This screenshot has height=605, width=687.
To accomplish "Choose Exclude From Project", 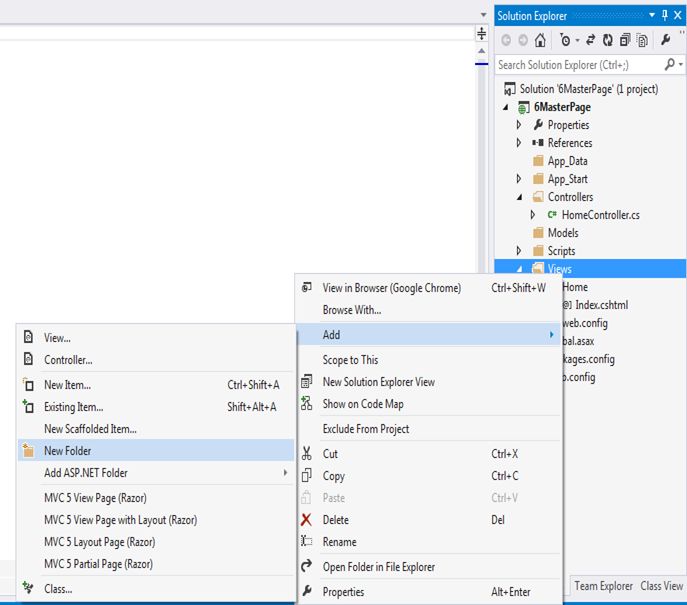I will (428, 428).
